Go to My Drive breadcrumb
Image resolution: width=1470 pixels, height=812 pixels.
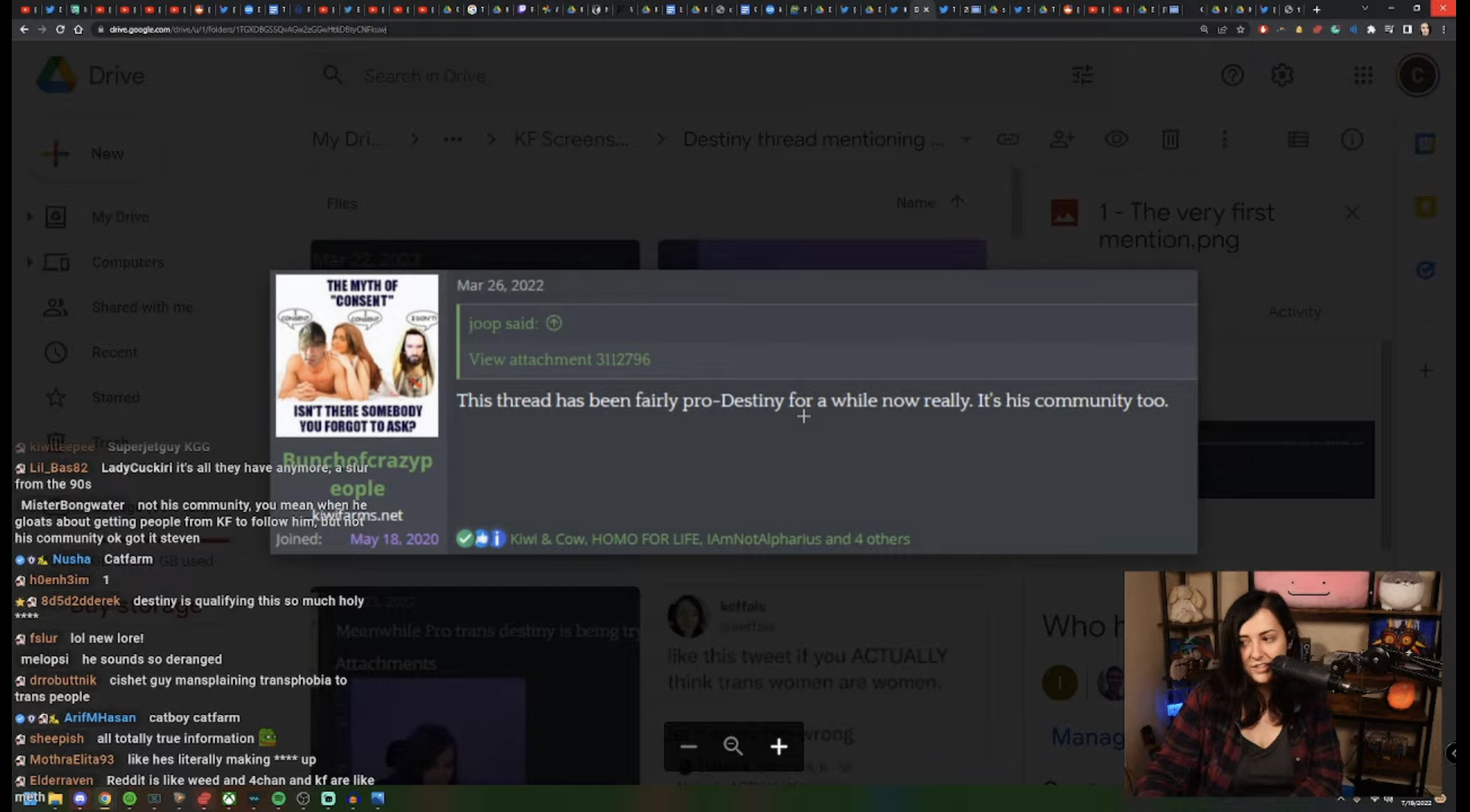click(x=347, y=139)
